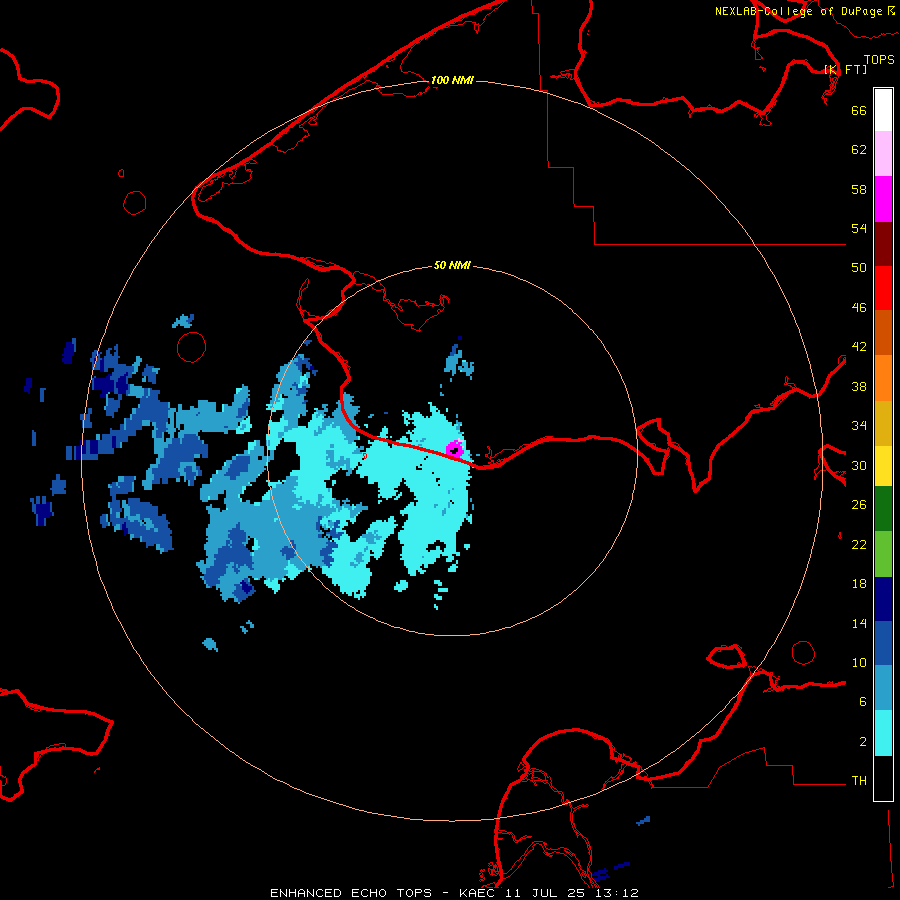Click the TOPS legend heading
The width and height of the screenshot is (900, 900).
[879, 59]
